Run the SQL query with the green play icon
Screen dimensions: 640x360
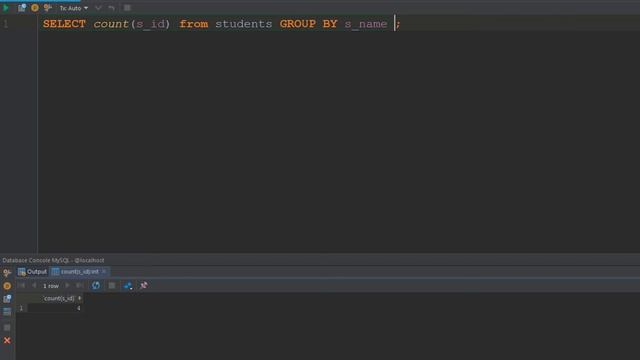click(6, 8)
